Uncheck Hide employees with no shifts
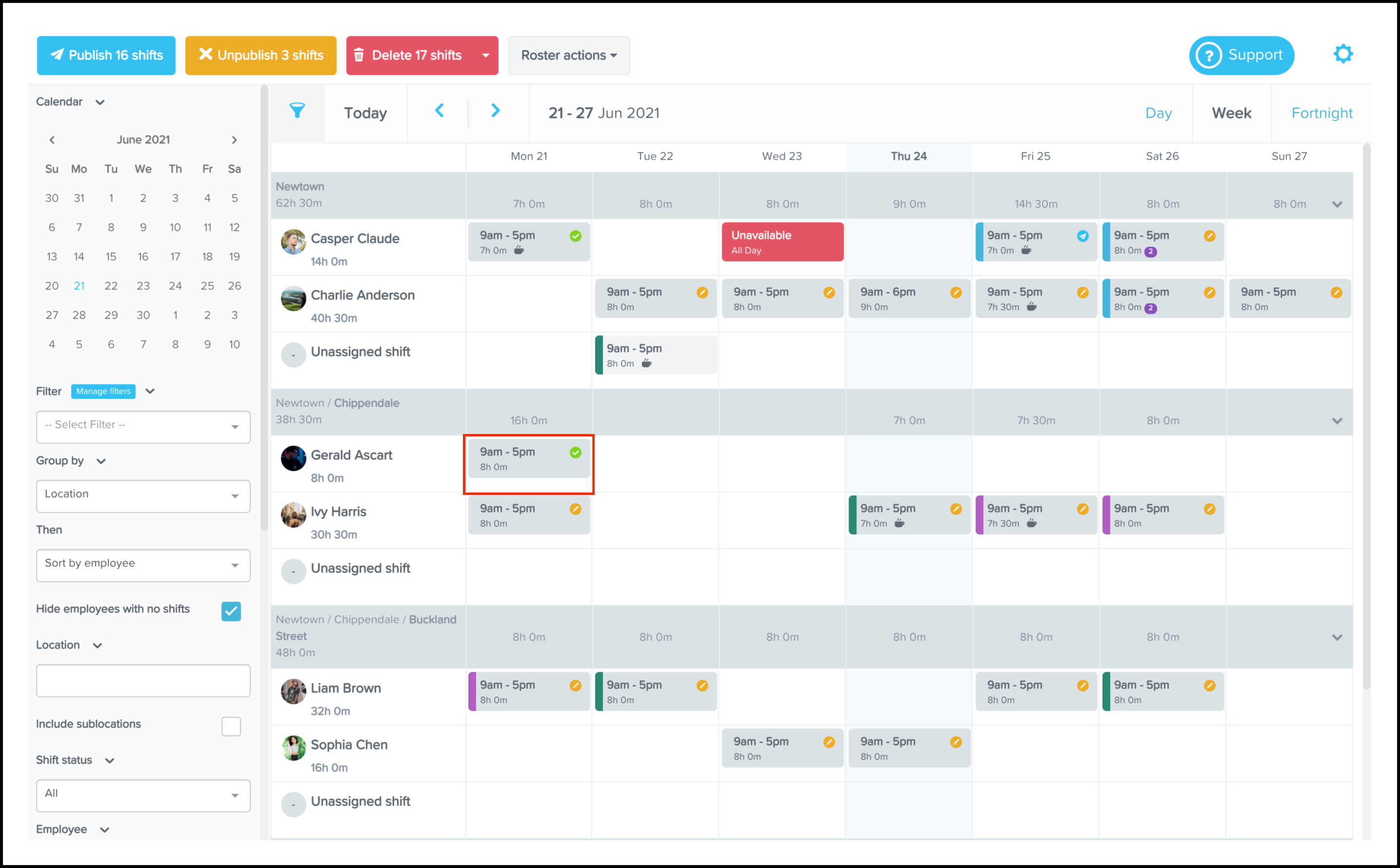This screenshot has height=868, width=1400. click(x=231, y=611)
